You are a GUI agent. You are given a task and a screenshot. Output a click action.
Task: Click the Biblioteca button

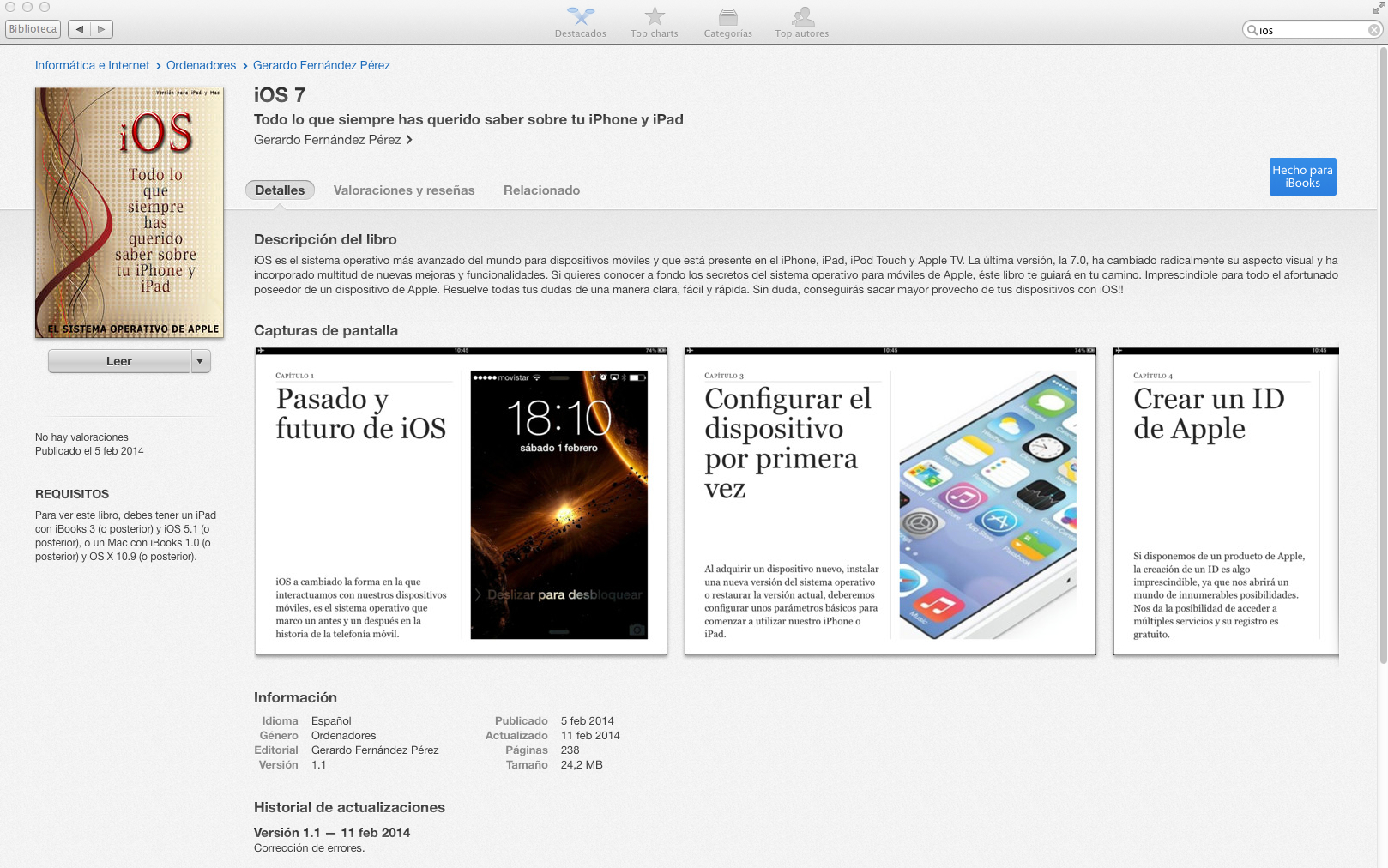[x=33, y=29]
